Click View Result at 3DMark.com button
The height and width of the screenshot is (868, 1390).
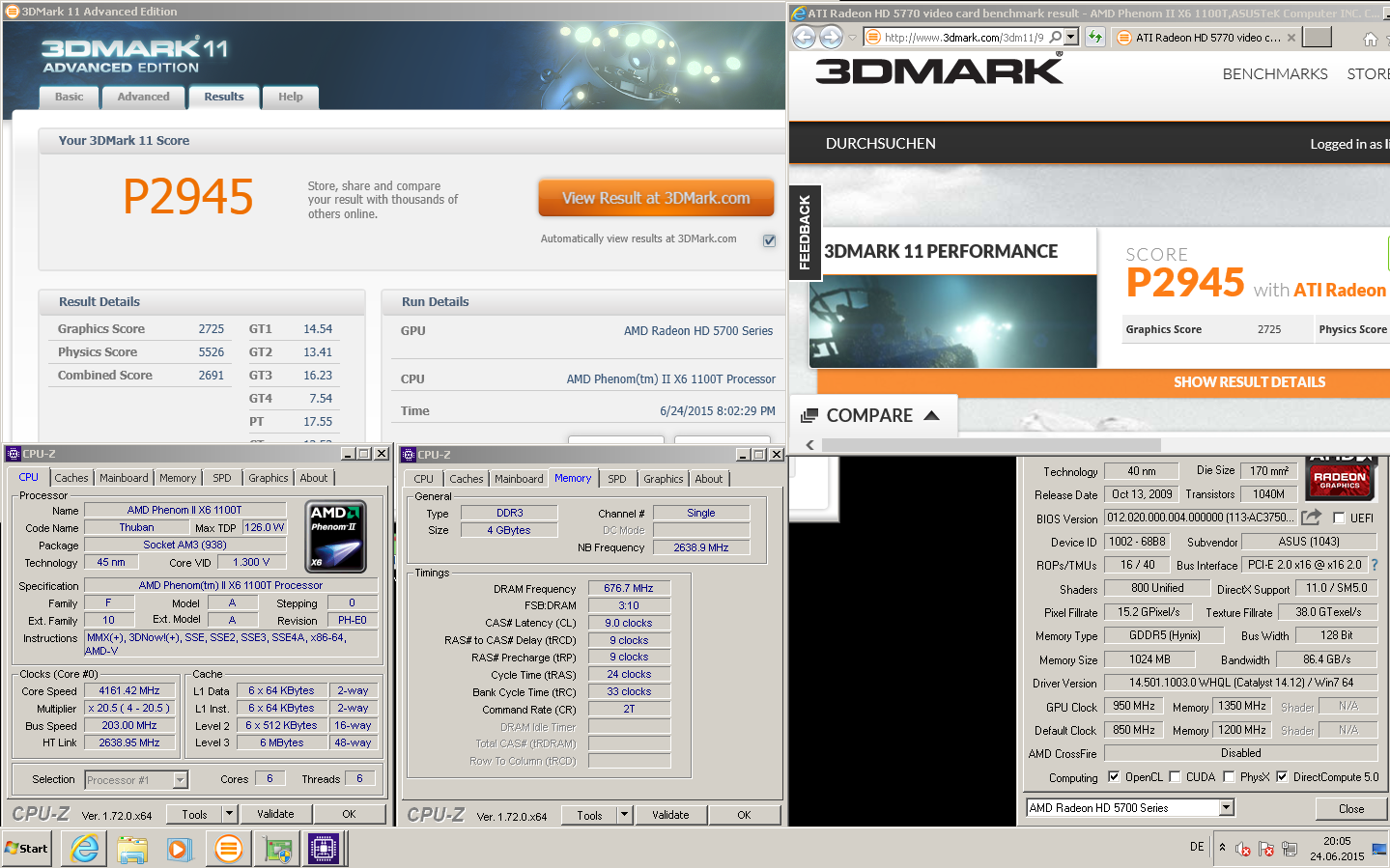656,198
